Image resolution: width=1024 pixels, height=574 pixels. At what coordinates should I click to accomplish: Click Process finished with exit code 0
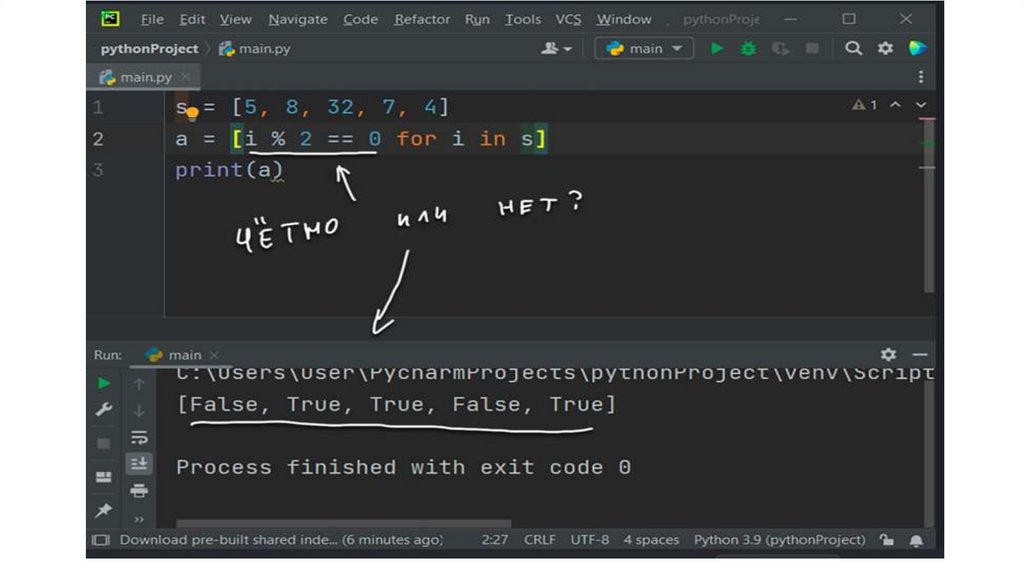[x=404, y=468]
